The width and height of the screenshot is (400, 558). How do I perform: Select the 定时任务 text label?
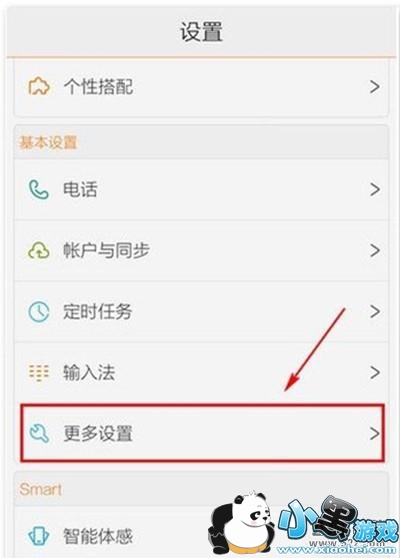98,312
